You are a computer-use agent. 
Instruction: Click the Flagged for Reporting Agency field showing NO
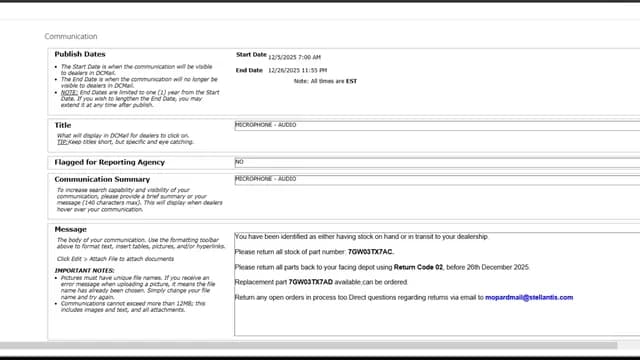[x=437, y=162]
